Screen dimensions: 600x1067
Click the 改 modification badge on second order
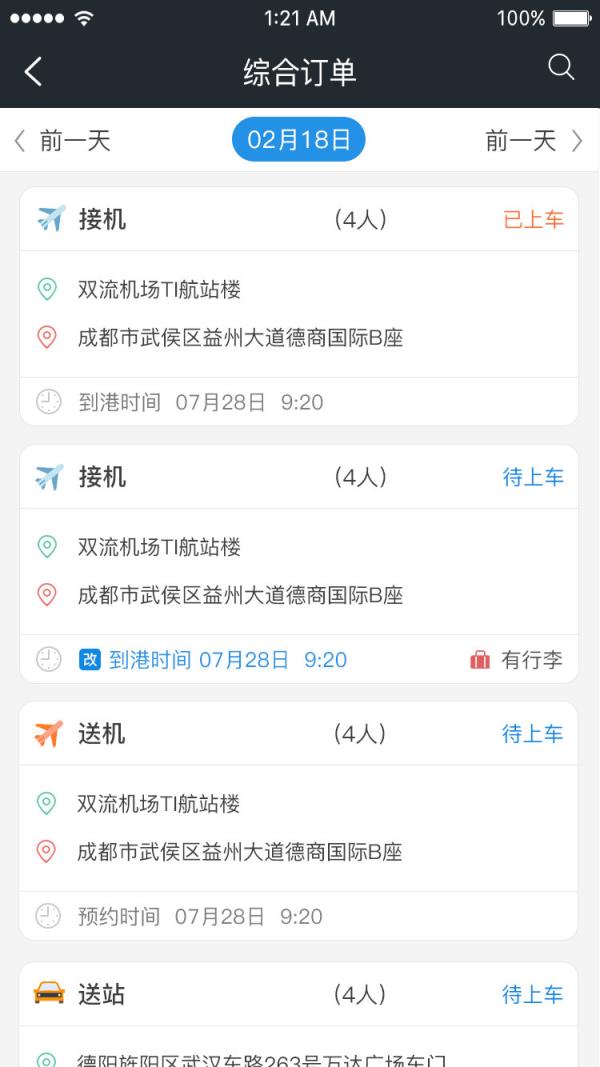tap(89, 659)
